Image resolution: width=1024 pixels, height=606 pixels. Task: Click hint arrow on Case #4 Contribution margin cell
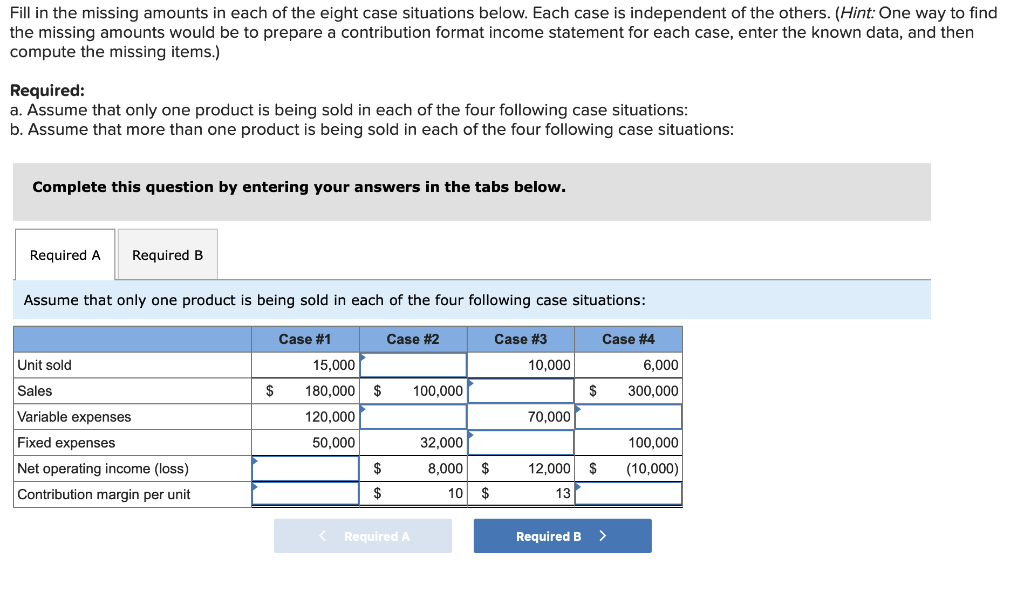pos(577,487)
